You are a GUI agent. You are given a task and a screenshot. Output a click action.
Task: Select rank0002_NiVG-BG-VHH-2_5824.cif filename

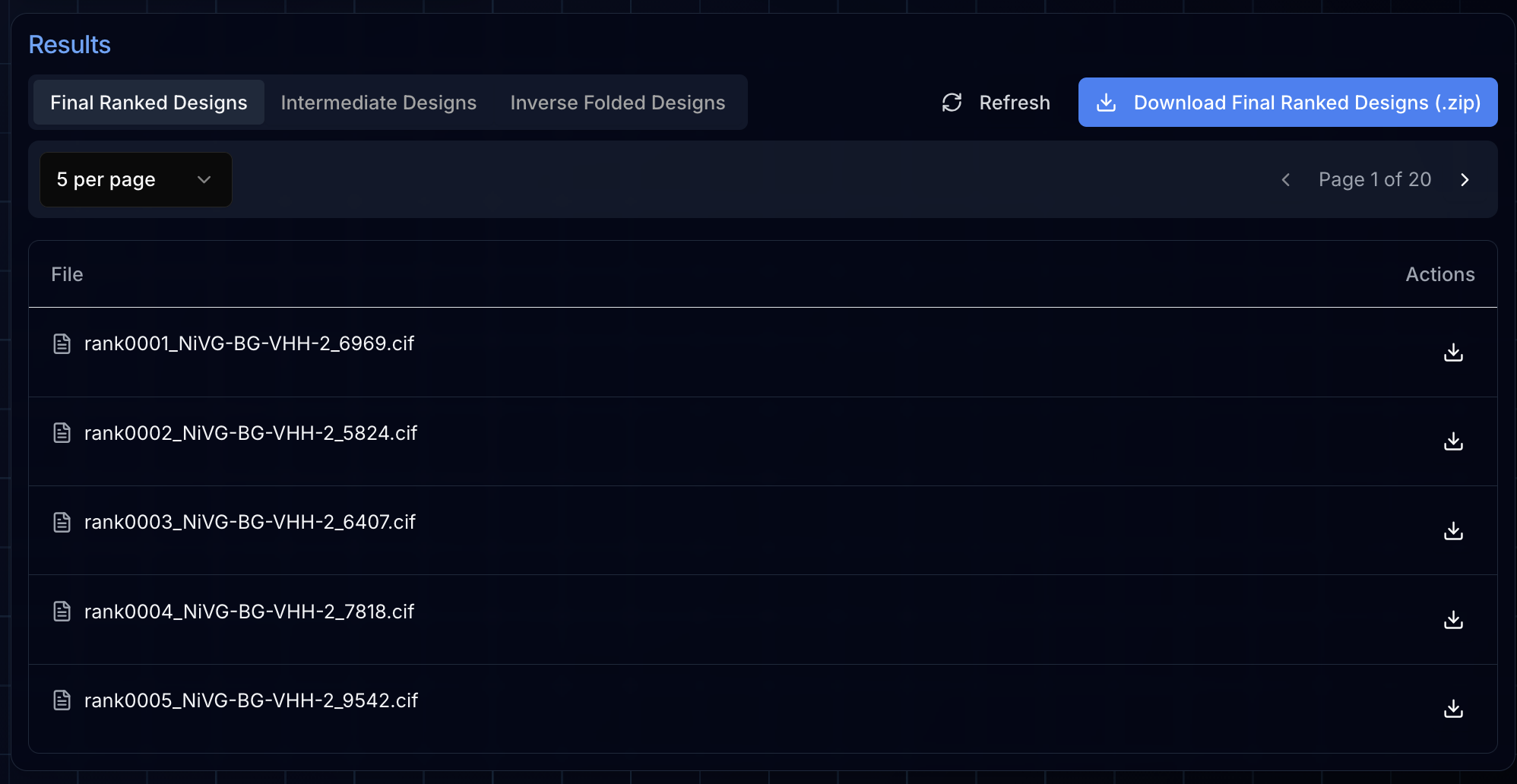point(251,433)
